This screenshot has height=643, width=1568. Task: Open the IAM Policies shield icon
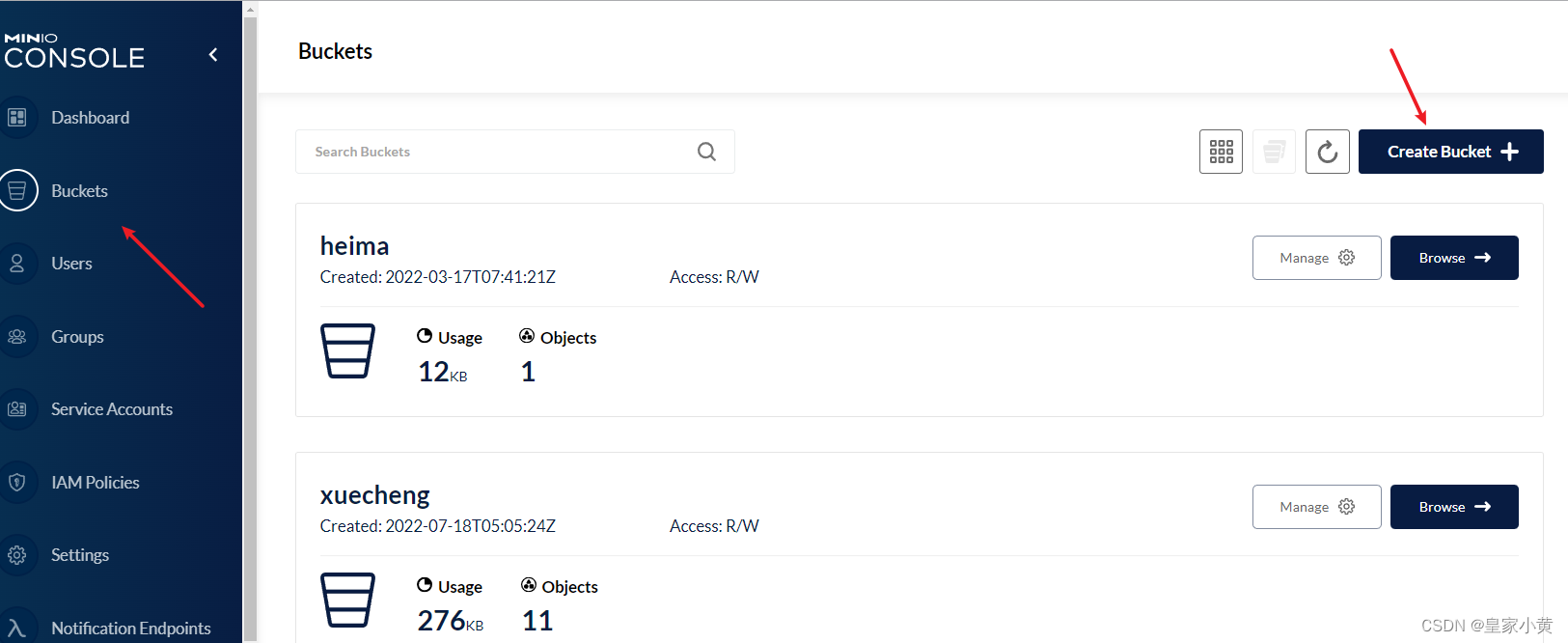17,483
